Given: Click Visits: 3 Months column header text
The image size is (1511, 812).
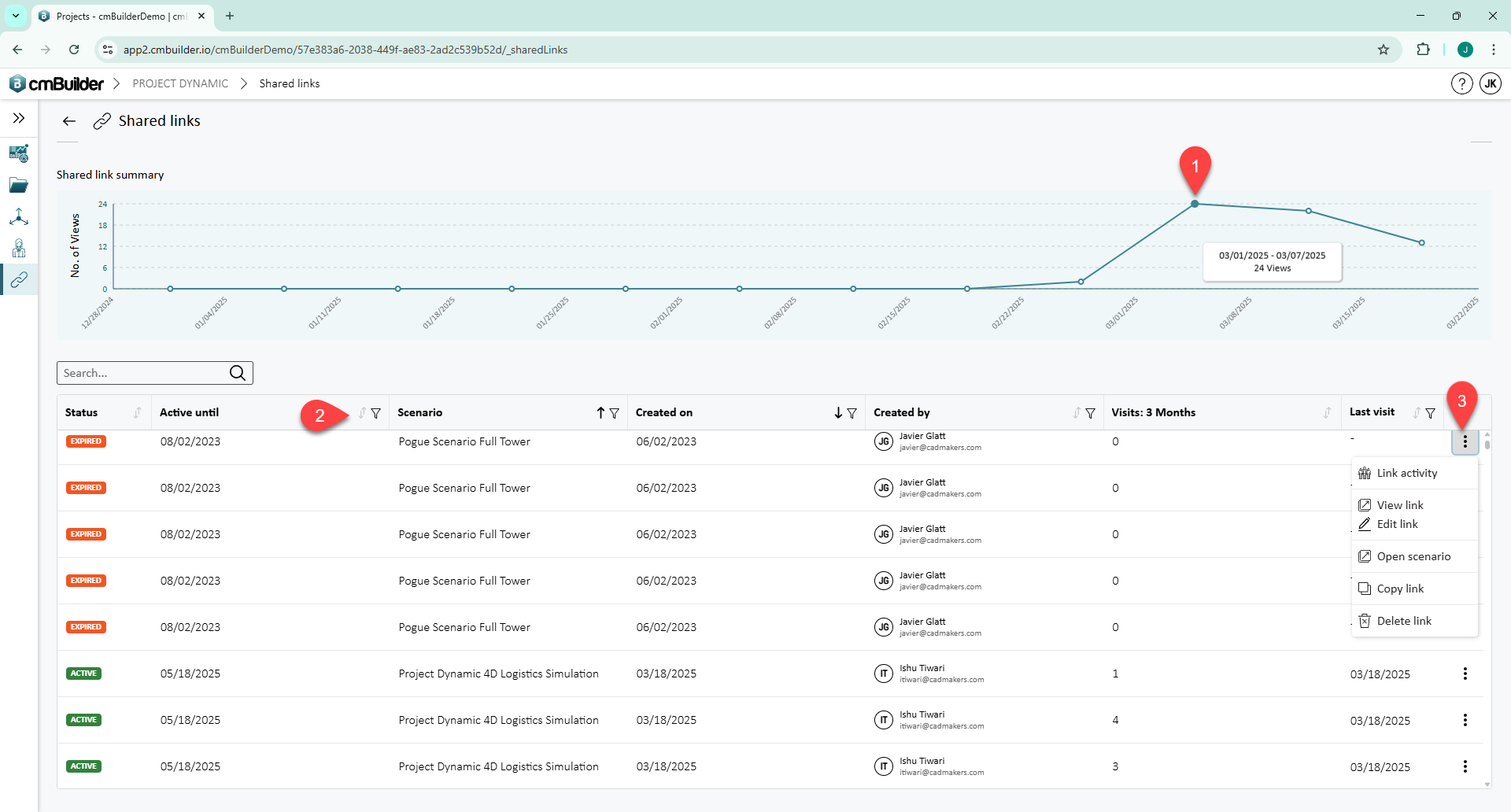Looking at the screenshot, I should pos(1154,412).
